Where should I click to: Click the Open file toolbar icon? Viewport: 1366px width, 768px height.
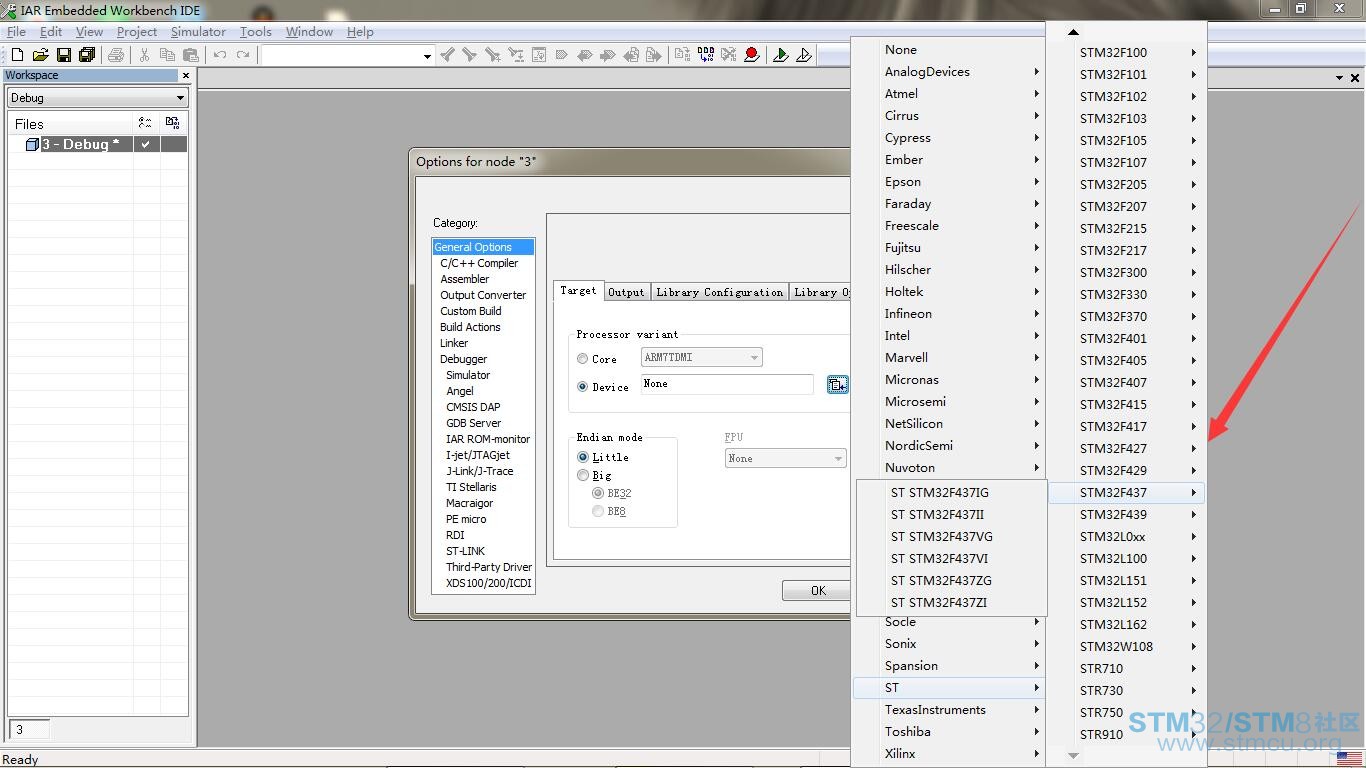(x=40, y=55)
